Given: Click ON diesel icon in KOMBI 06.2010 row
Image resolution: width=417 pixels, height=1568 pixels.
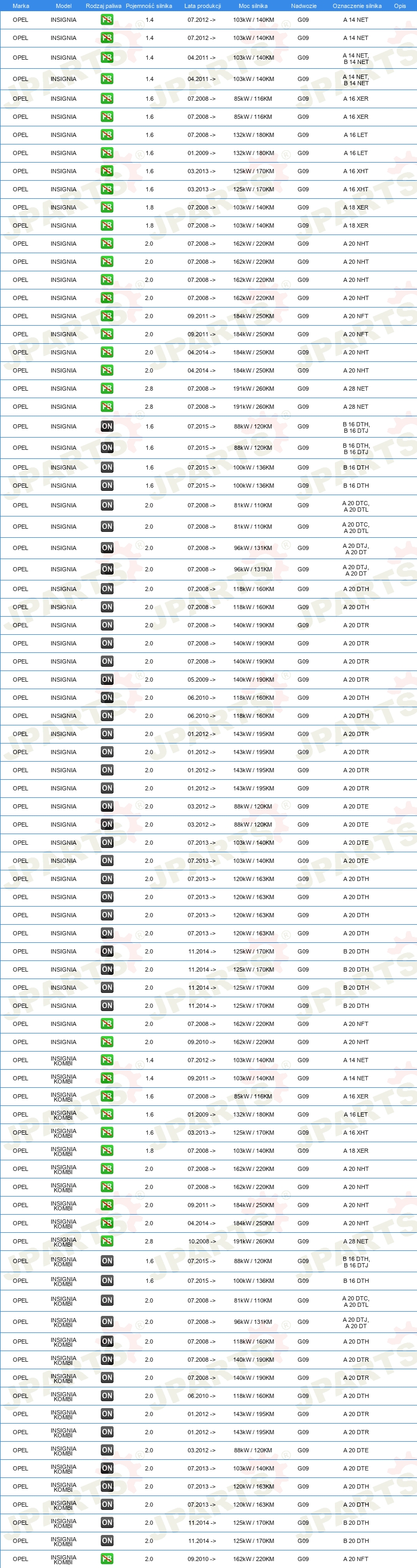Looking at the screenshot, I should coord(107,1396).
